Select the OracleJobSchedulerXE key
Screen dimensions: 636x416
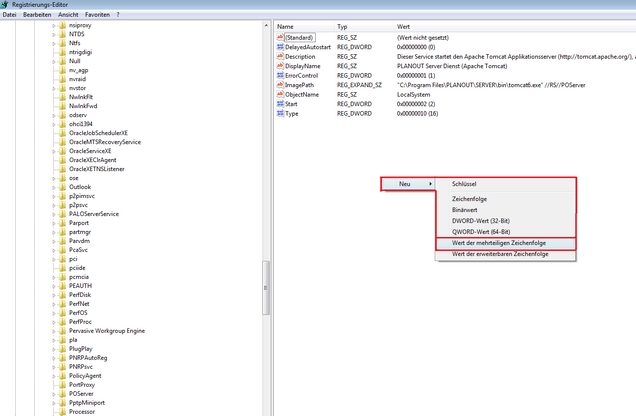pos(98,133)
